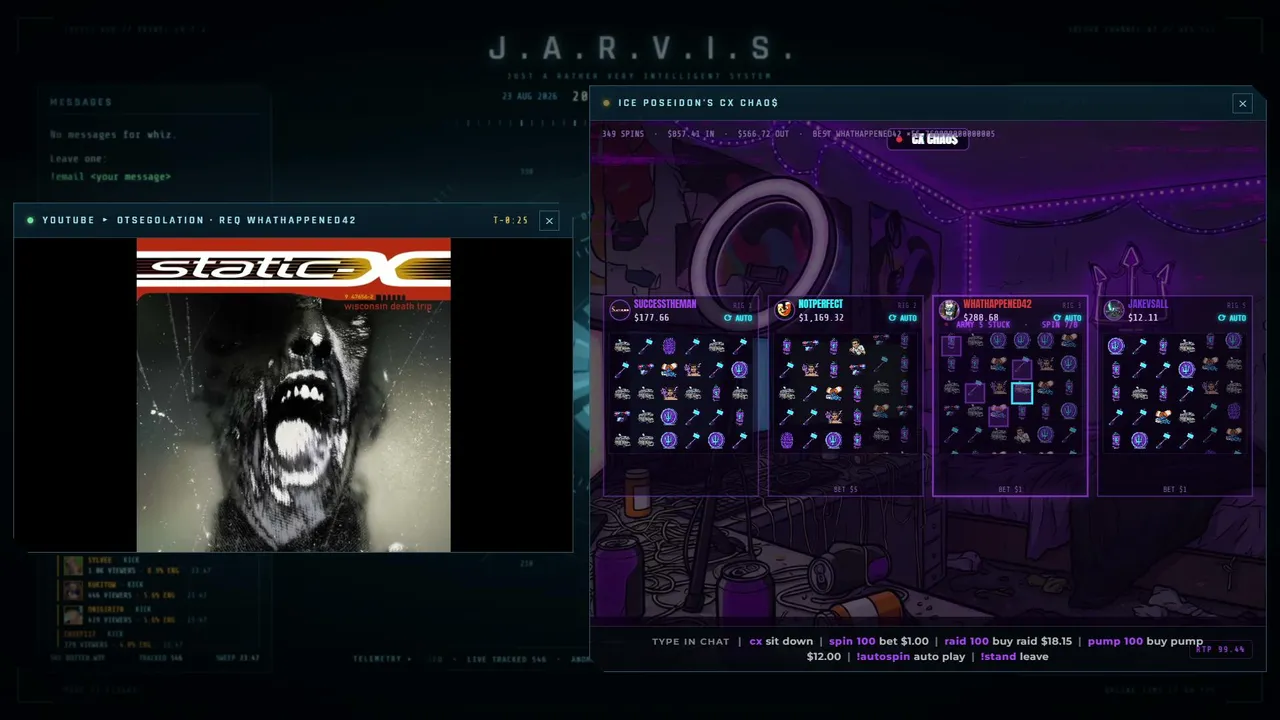Click the $288.68 balance
The image size is (1280, 720).
(982, 318)
